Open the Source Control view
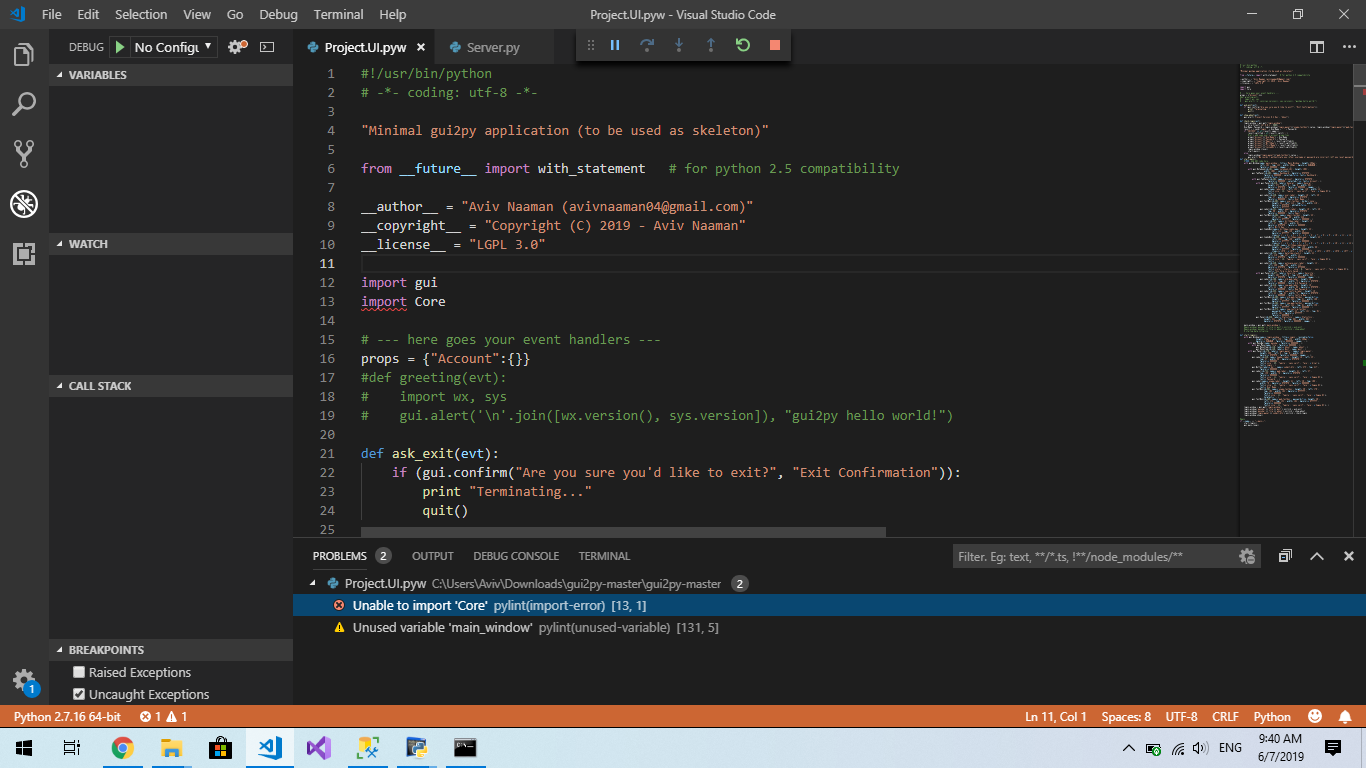 click(24, 153)
